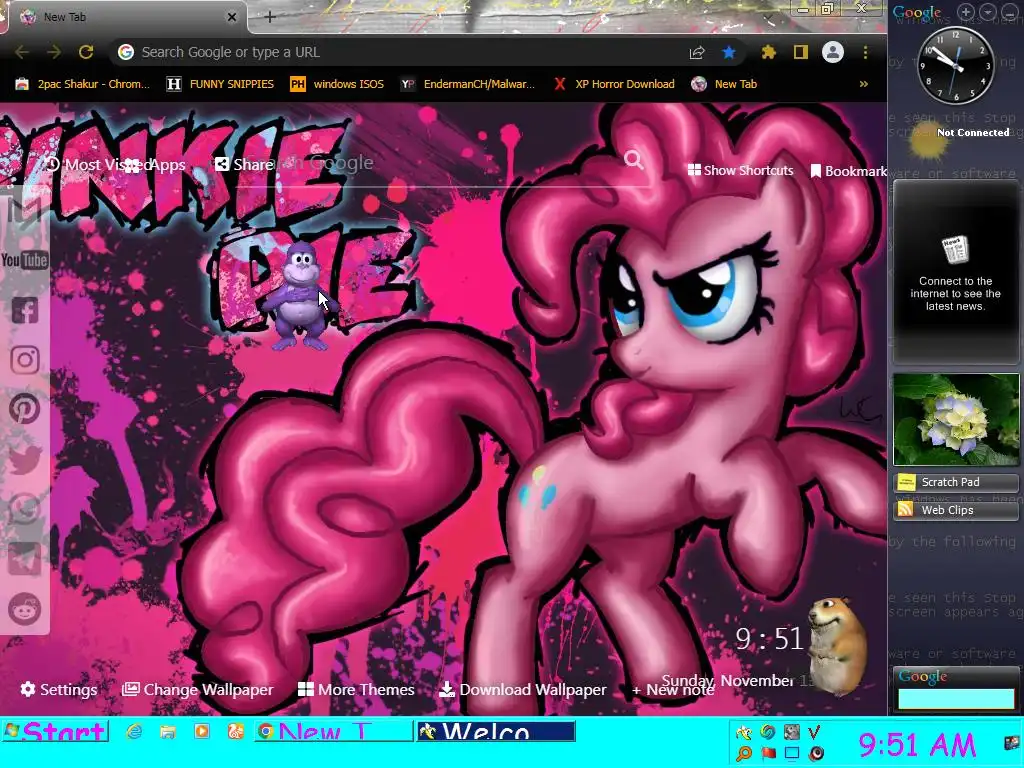Open the Extensions puzzle icon

point(769,52)
